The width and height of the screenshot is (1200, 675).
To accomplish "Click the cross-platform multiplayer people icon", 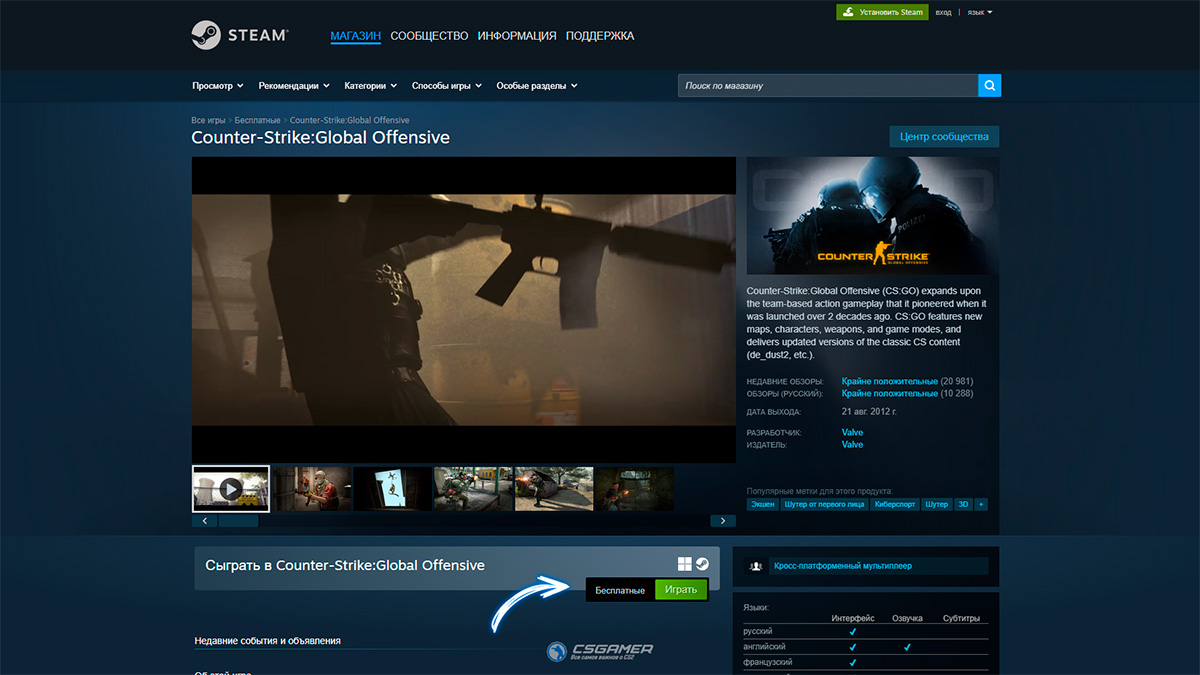I will 756,566.
